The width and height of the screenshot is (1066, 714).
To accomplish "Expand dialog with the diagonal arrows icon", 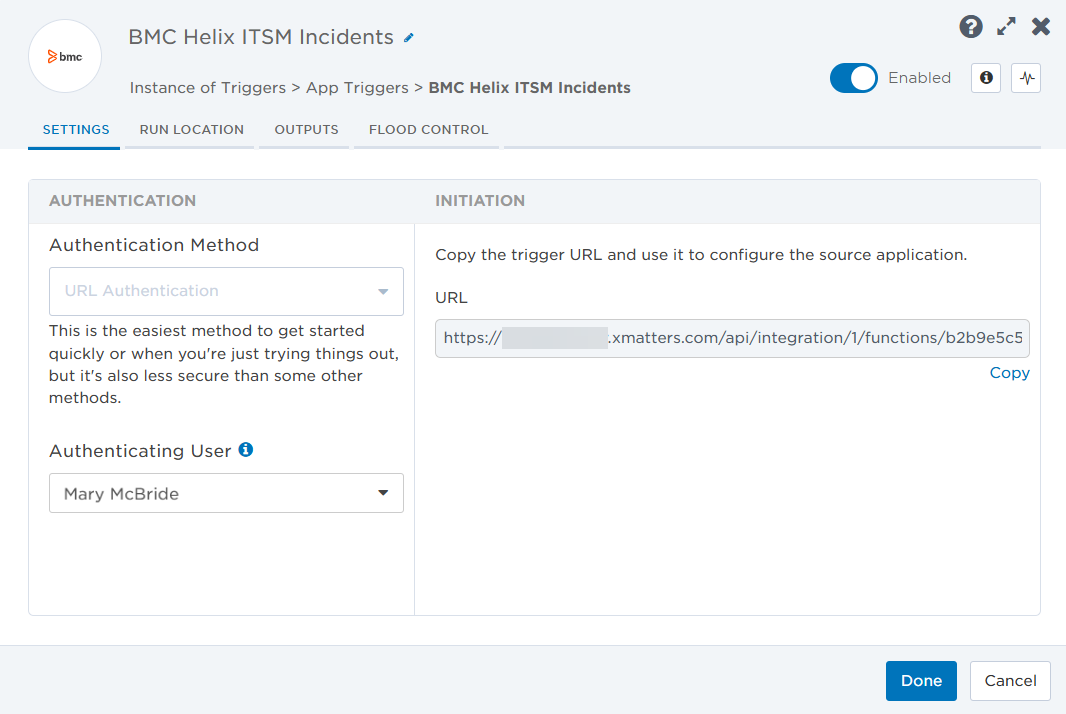I will point(1006,27).
